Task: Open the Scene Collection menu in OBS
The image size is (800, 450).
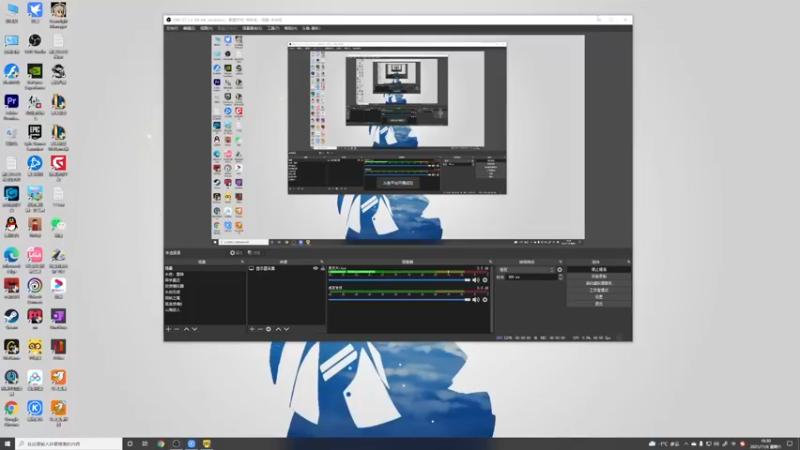Action: tap(252, 29)
